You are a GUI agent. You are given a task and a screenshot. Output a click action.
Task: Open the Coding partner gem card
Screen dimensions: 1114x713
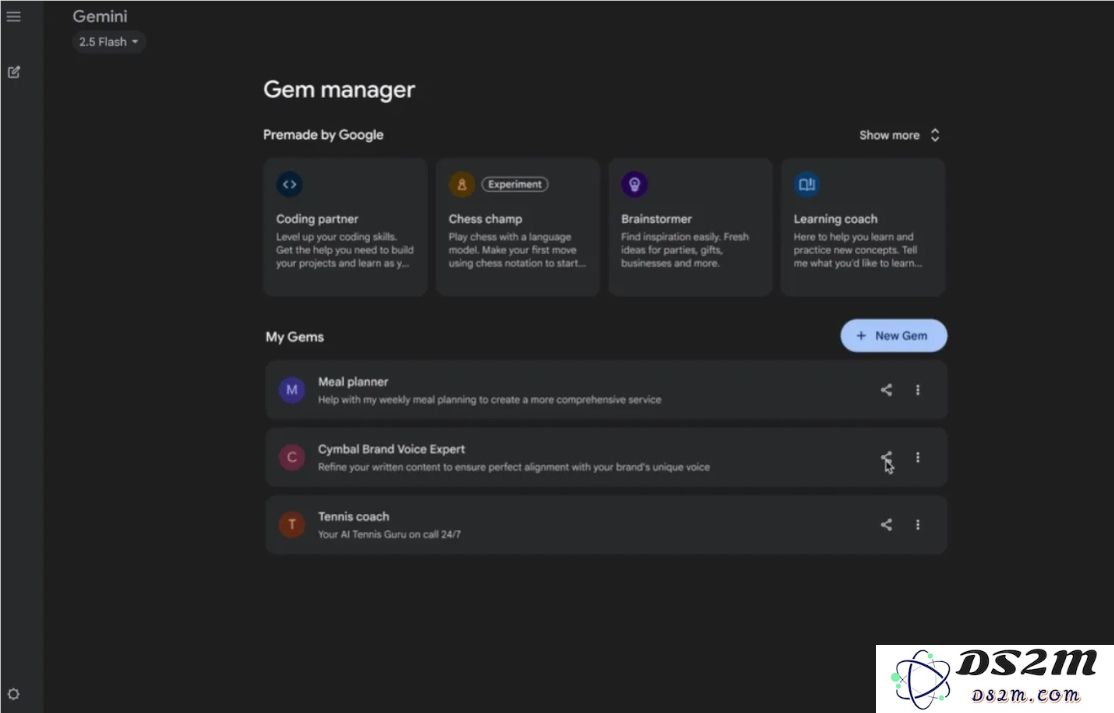[345, 227]
